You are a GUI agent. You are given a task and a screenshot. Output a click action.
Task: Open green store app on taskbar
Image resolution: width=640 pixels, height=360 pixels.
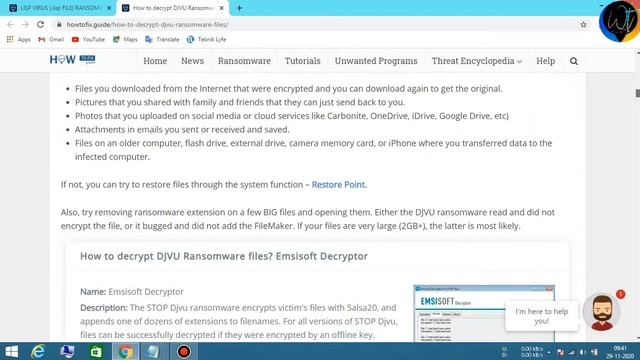point(96,351)
